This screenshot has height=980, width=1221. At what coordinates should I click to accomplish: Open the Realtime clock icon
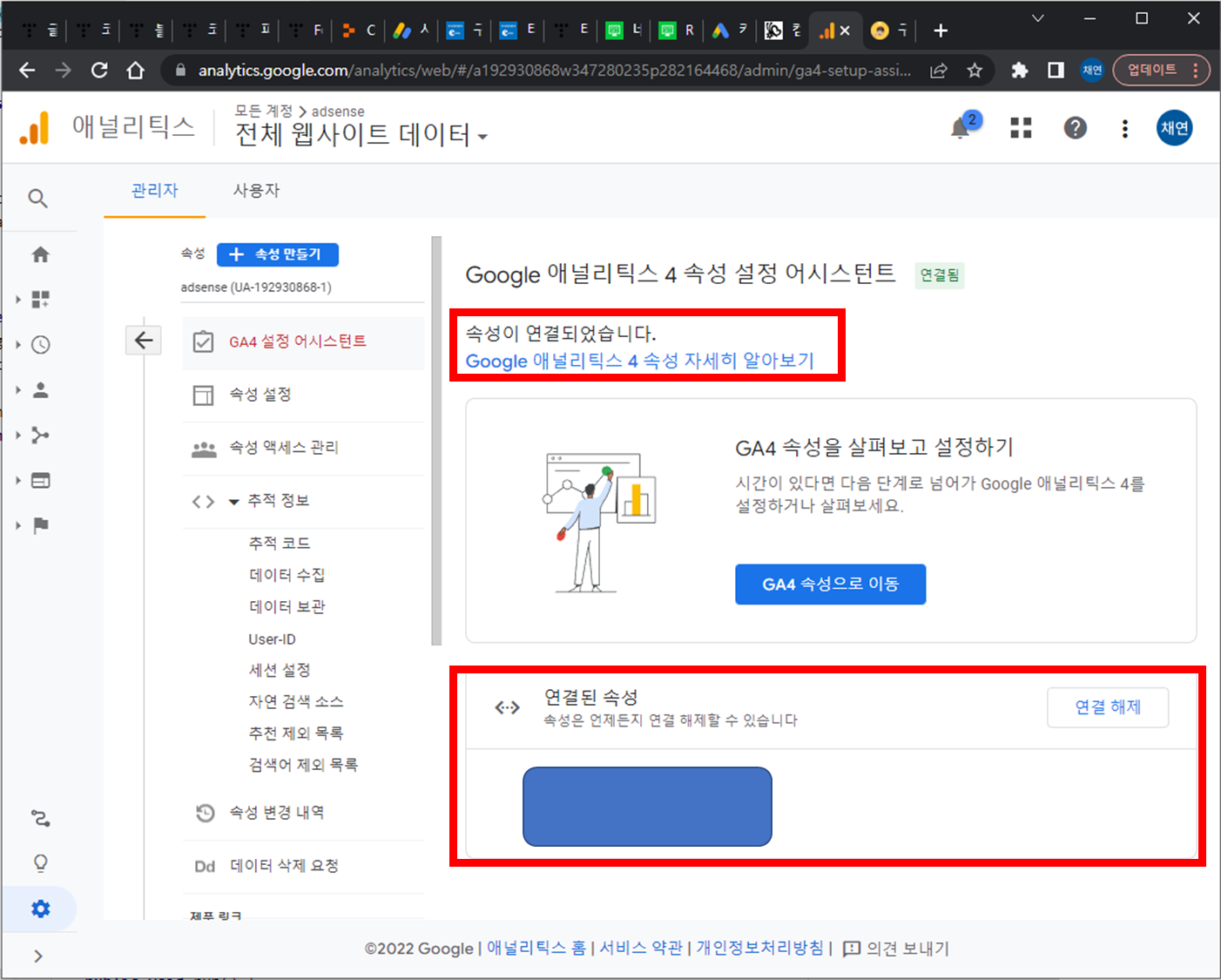tap(40, 345)
